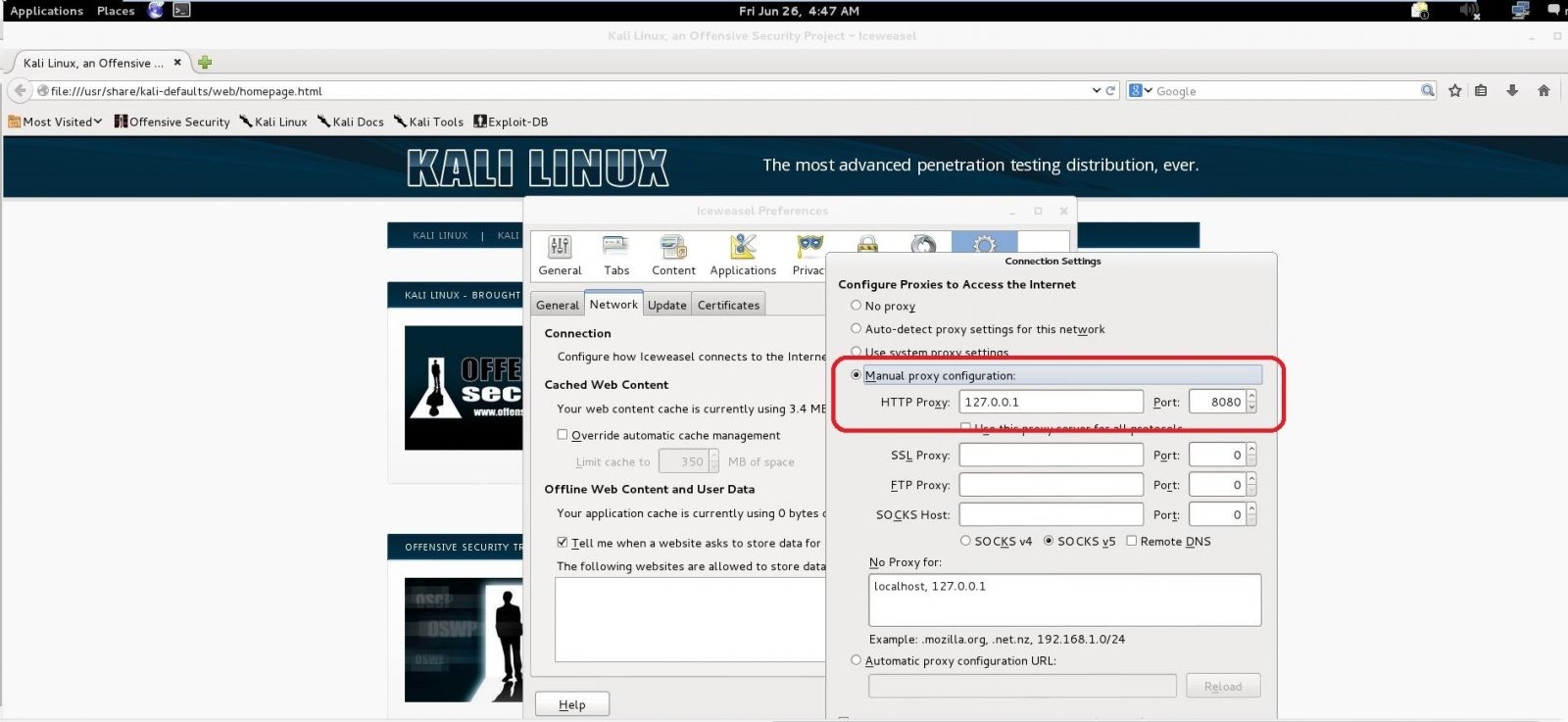Open Exploit-DB bookmark
Viewport: 1568px width, 722px height.
point(511,121)
